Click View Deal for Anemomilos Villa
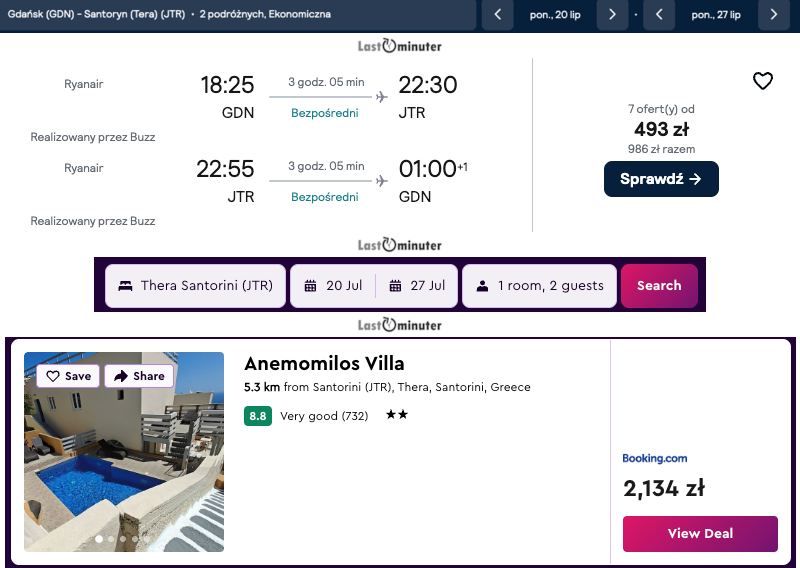Viewport: 800px width, 568px height. coord(700,533)
